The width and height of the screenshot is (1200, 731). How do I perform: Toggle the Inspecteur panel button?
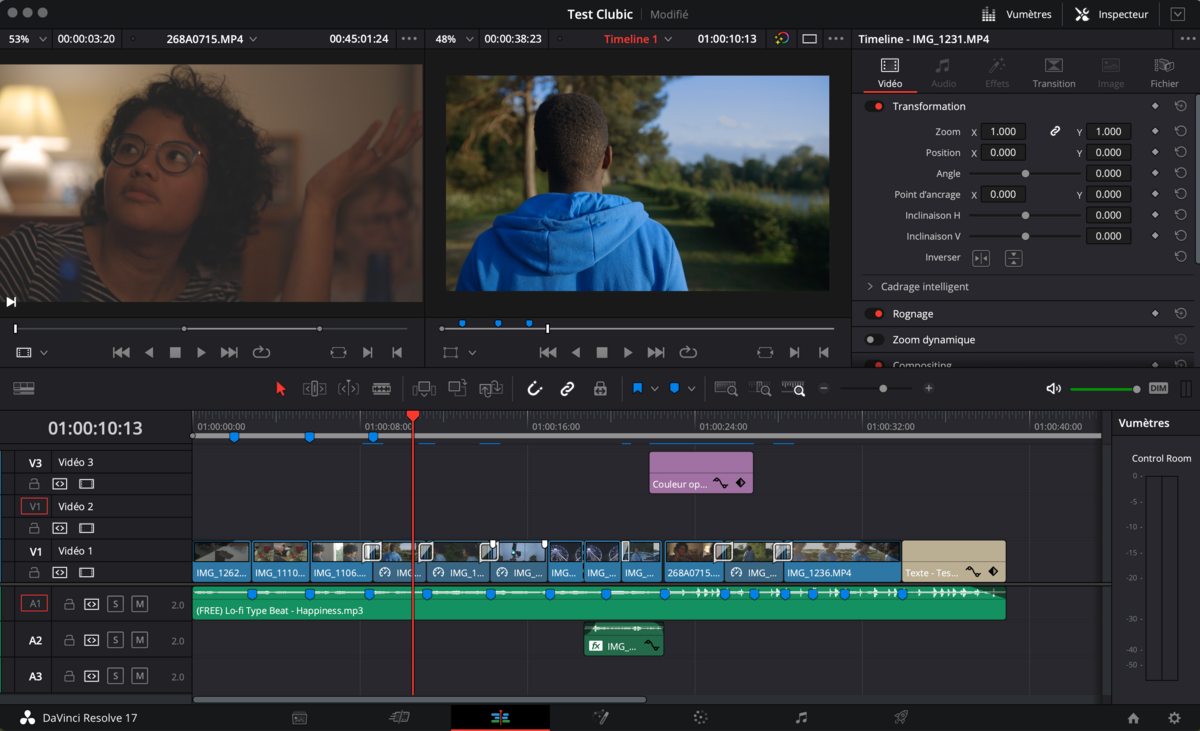1111,14
